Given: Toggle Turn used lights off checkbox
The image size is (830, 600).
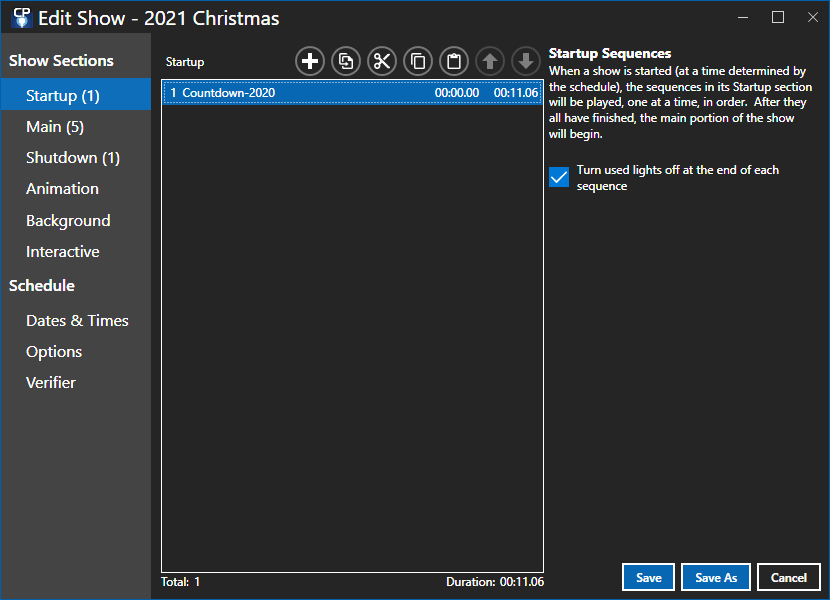Looking at the screenshot, I should (x=559, y=177).
